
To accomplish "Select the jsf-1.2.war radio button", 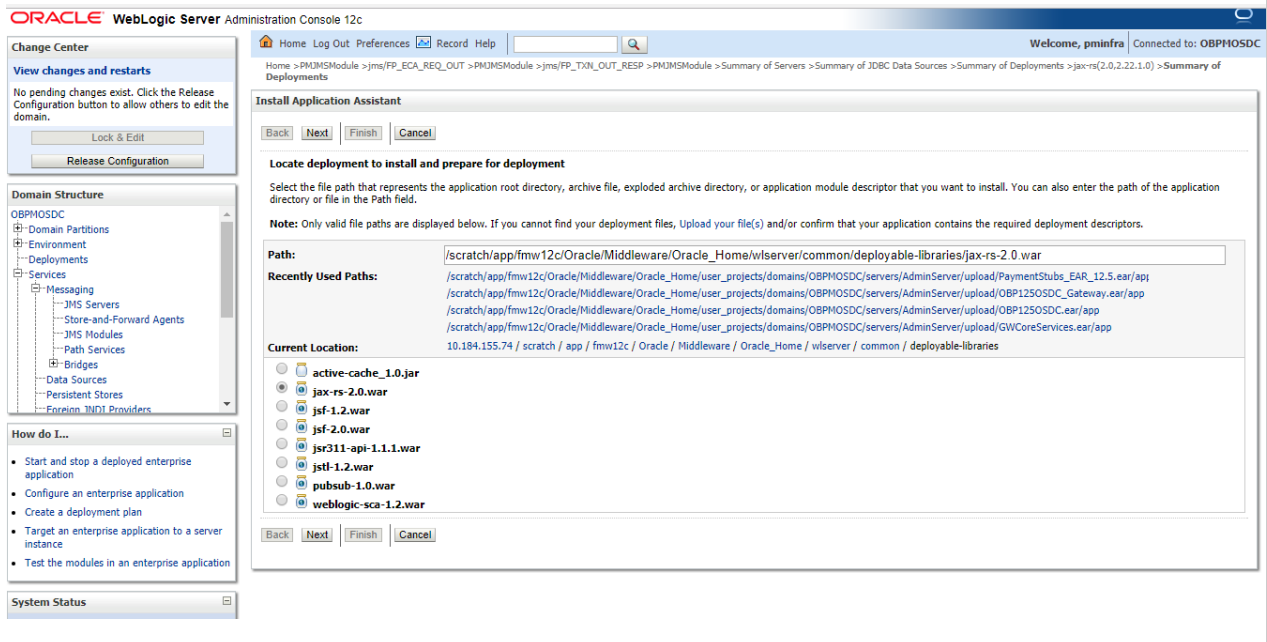I will point(282,407).
